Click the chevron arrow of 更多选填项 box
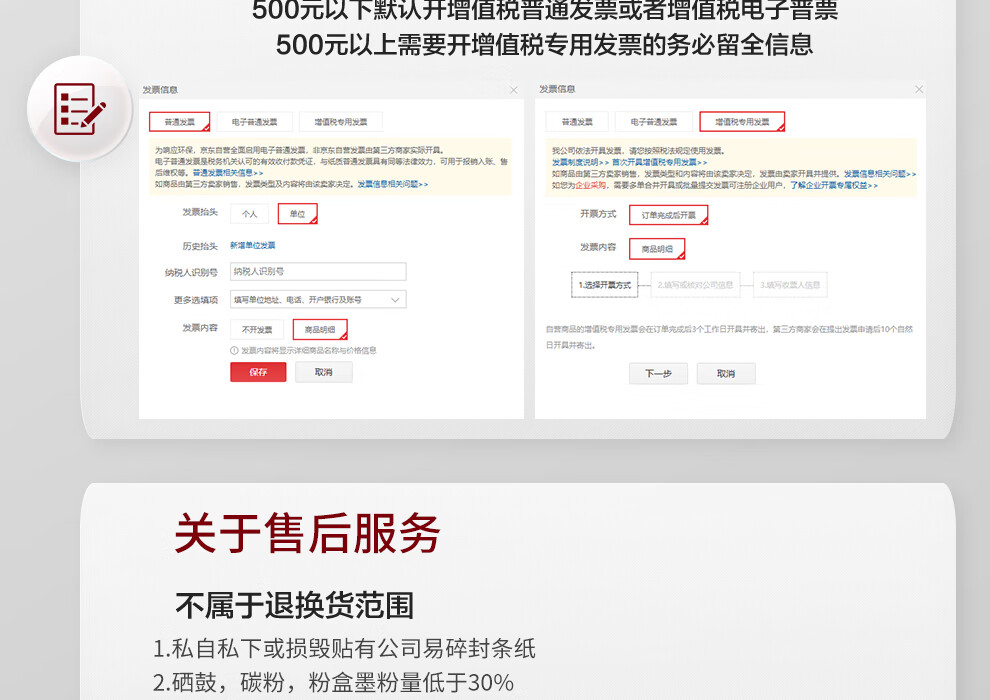The height and width of the screenshot is (700, 990). click(x=395, y=300)
